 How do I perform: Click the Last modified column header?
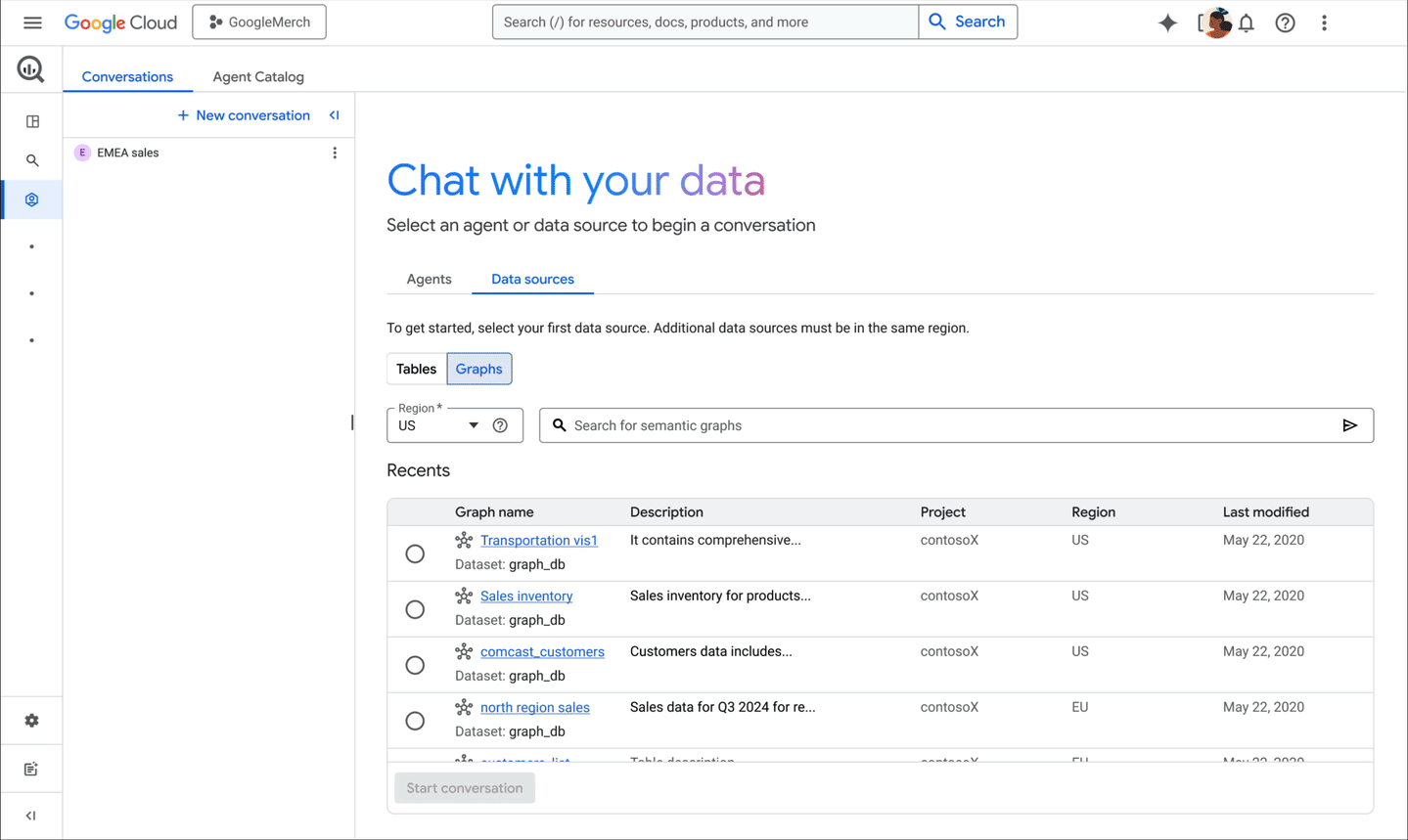[1265, 512]
